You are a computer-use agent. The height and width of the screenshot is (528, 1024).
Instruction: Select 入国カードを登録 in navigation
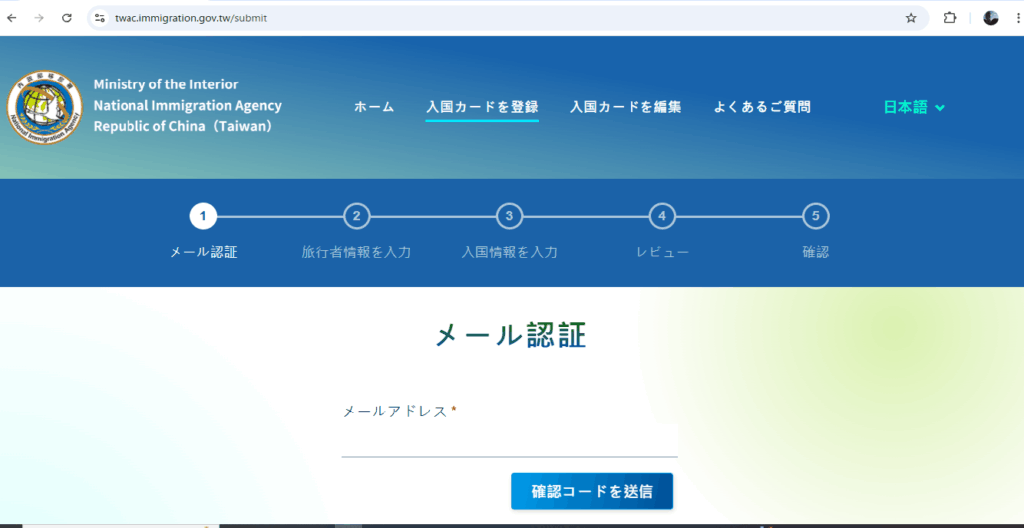pyautogui.click(x=482, y=107)
